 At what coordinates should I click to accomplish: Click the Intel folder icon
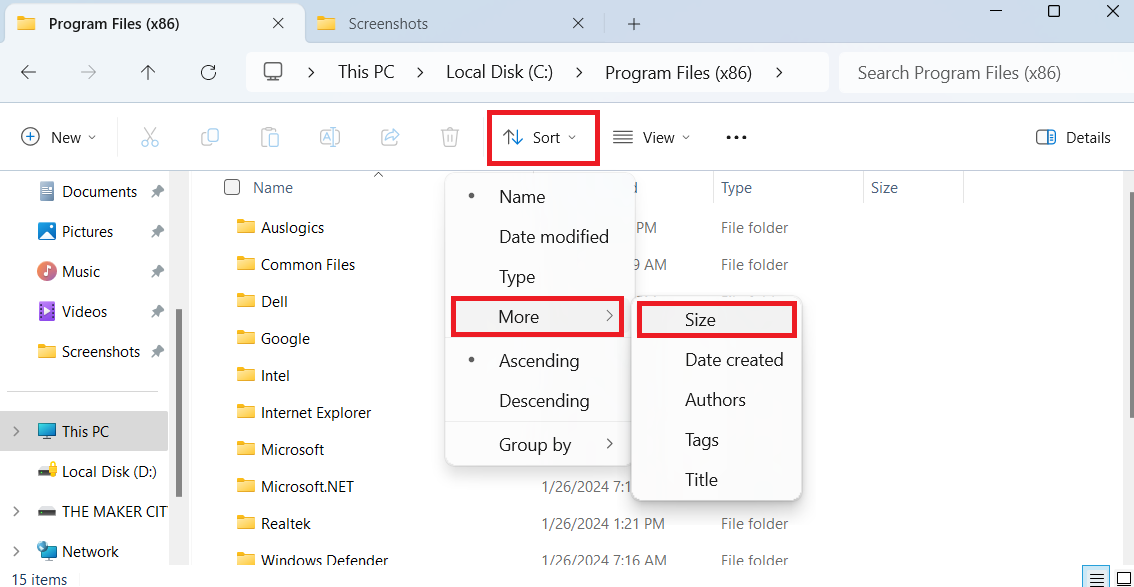246,375
